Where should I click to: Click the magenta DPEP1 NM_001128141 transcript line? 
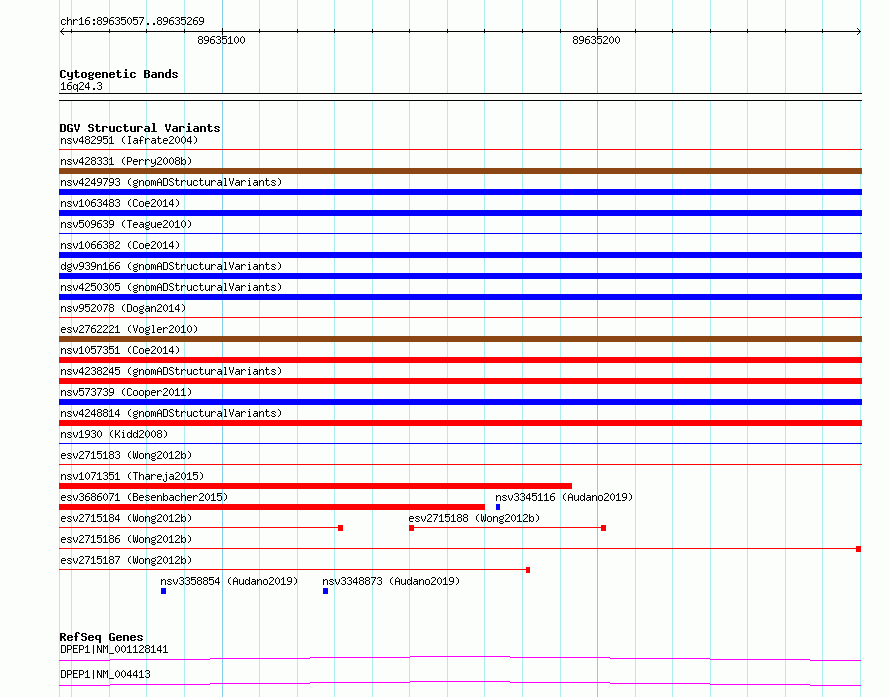(x=460, y=658)
